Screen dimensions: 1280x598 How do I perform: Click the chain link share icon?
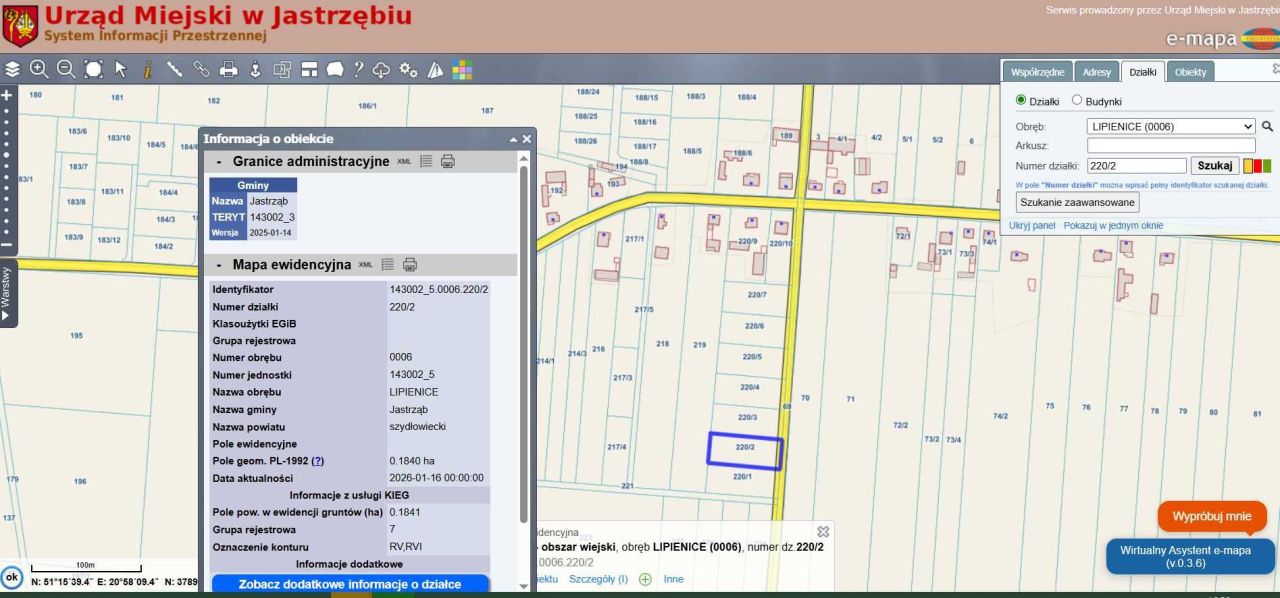coord(201,70)
